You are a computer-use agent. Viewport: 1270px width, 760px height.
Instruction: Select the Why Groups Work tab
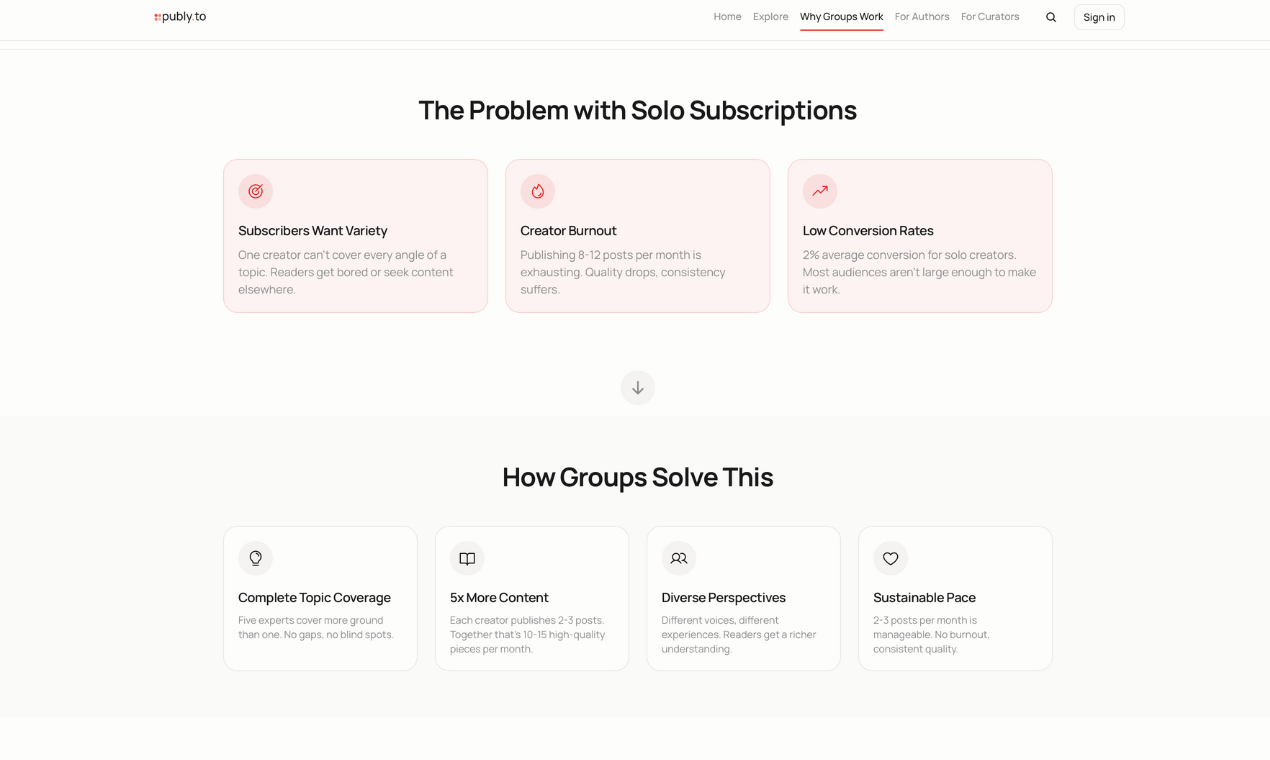[x=841, y=17]
